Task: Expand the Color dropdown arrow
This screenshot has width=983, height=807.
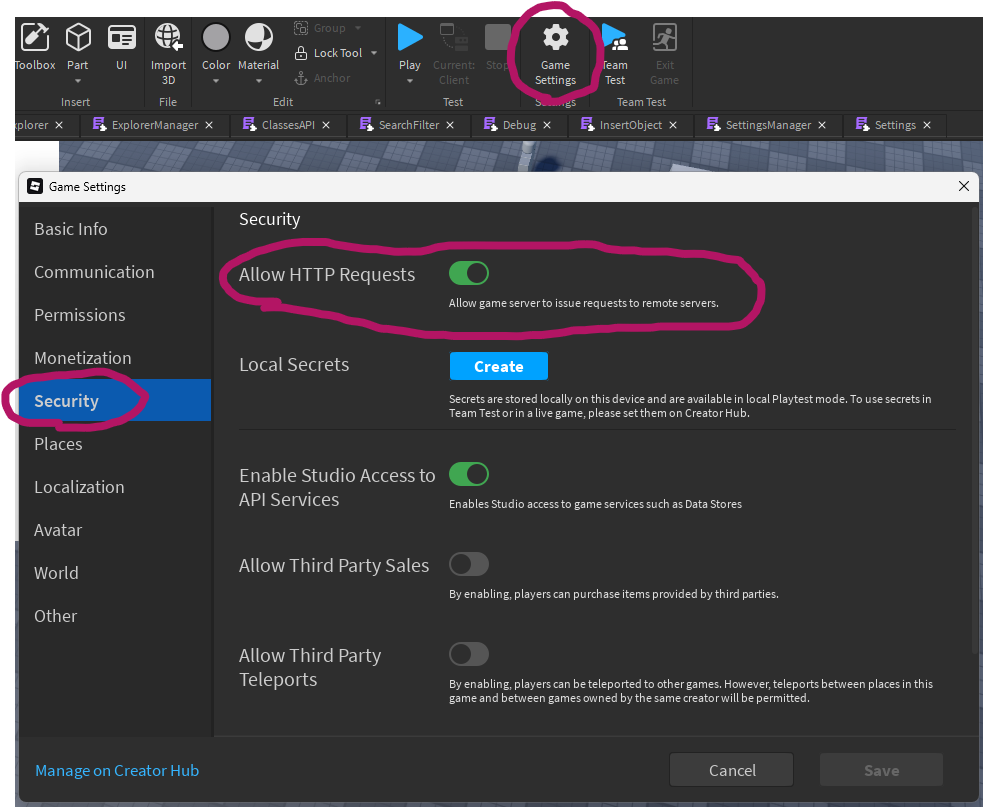Action: coord(216,81)
